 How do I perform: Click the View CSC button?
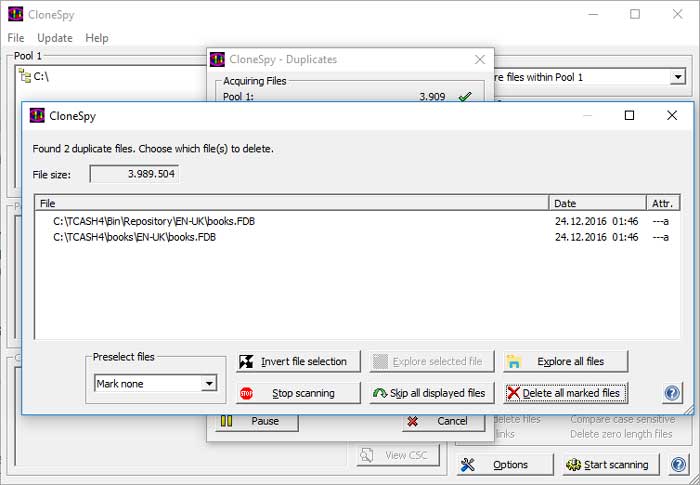(x=398, y=455)
